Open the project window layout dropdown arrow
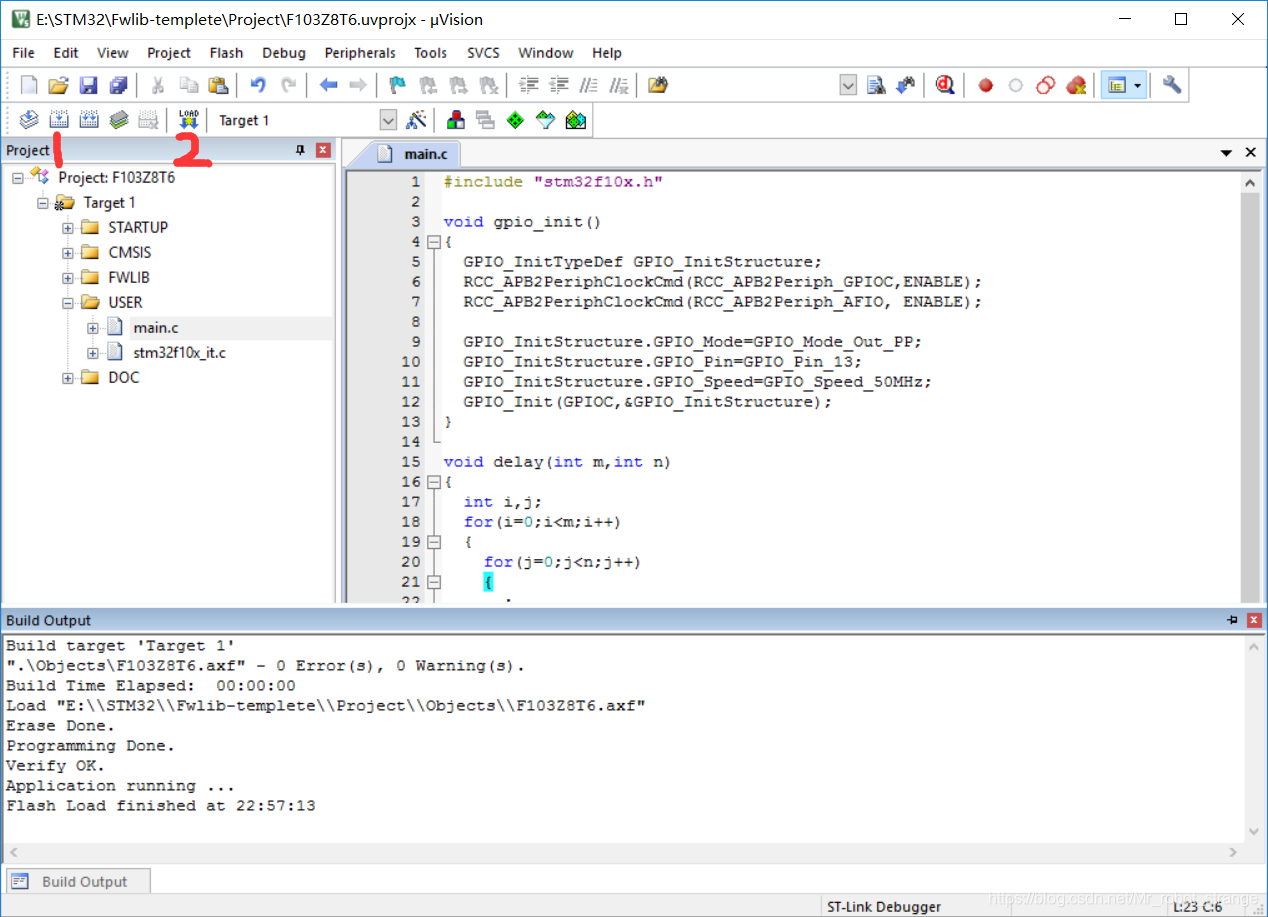Image resolution: width=1268 pixels, height=917 pixels. [x=1137, y=86]
